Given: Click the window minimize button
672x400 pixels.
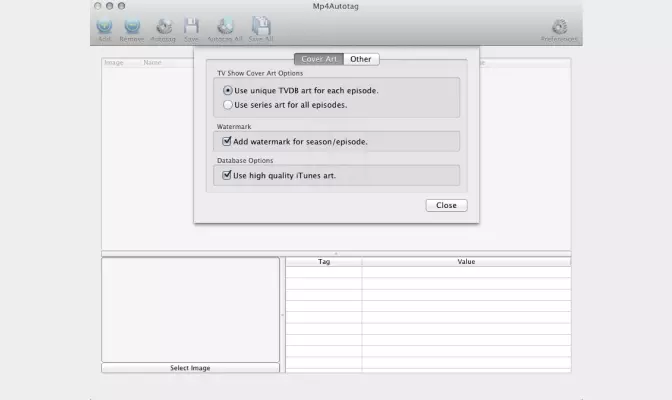Looking at the screenshot, I should [110, 6].
